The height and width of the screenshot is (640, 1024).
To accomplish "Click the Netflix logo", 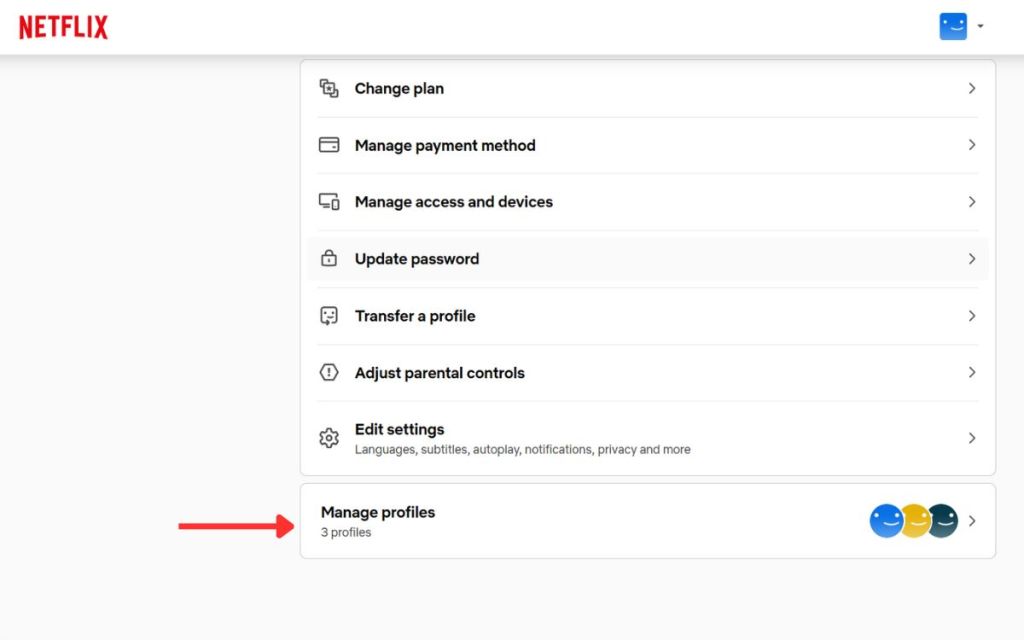I will click(63, 27).
